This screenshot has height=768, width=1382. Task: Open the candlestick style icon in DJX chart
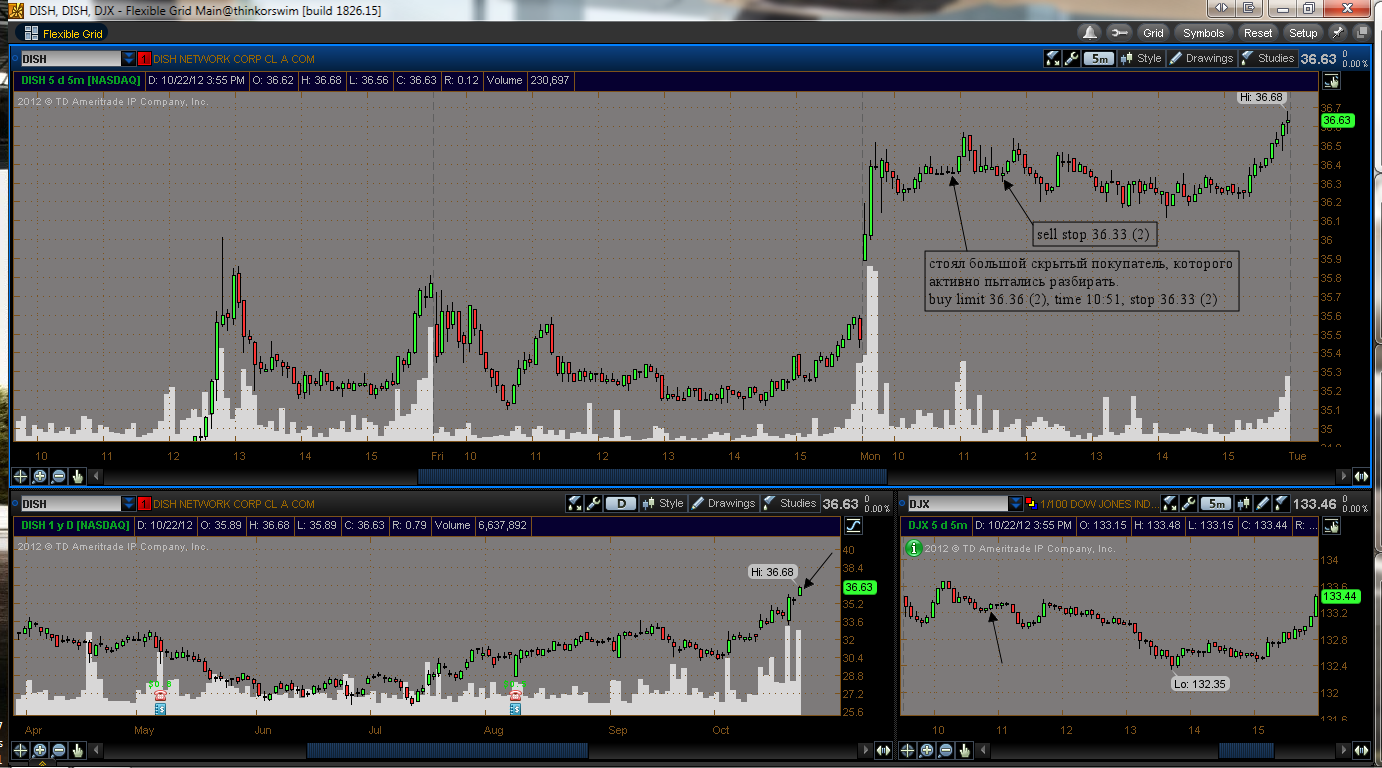pos(1245,503)
